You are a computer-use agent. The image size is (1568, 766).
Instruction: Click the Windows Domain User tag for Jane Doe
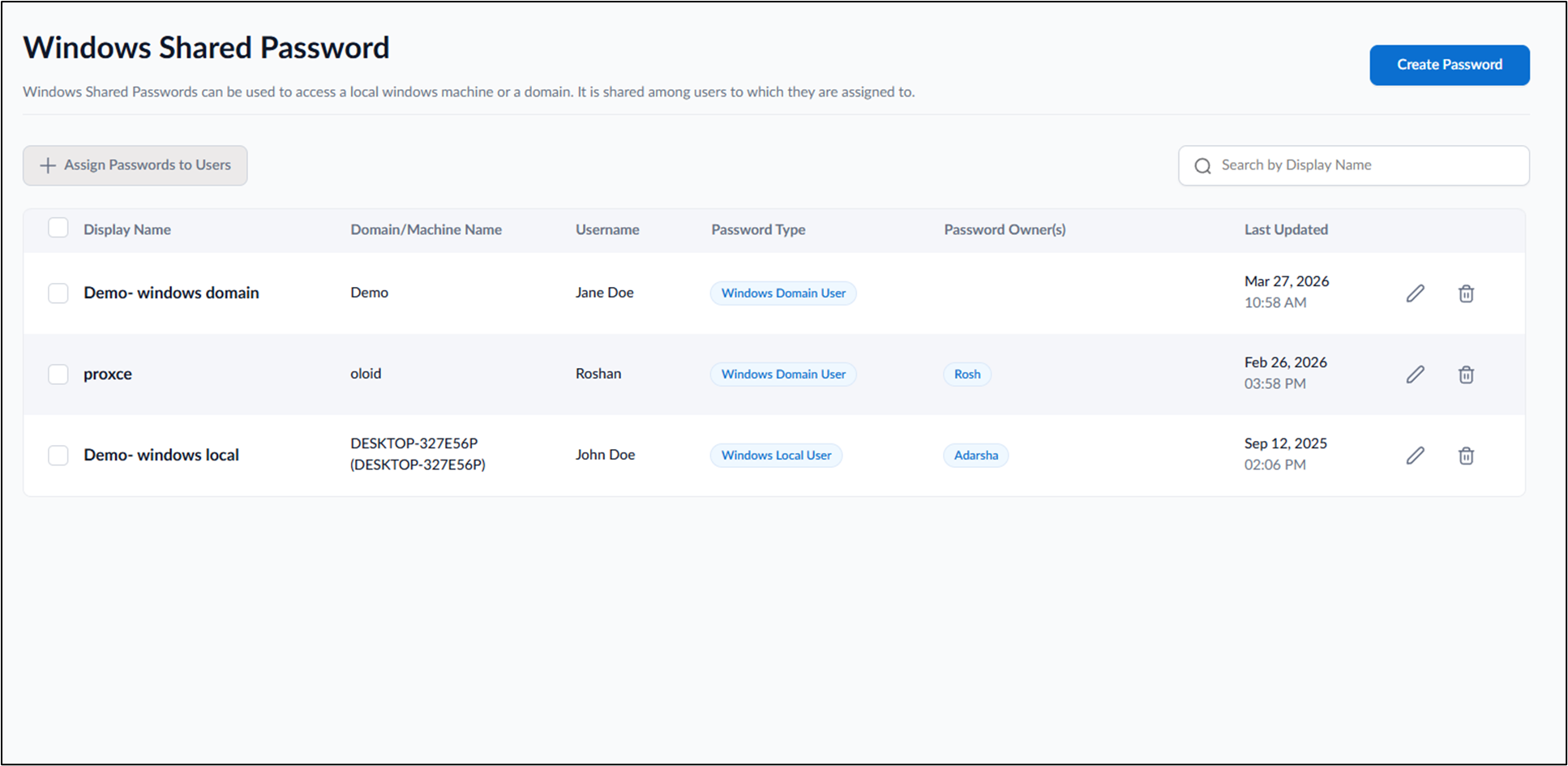click(x=783, y=293)
